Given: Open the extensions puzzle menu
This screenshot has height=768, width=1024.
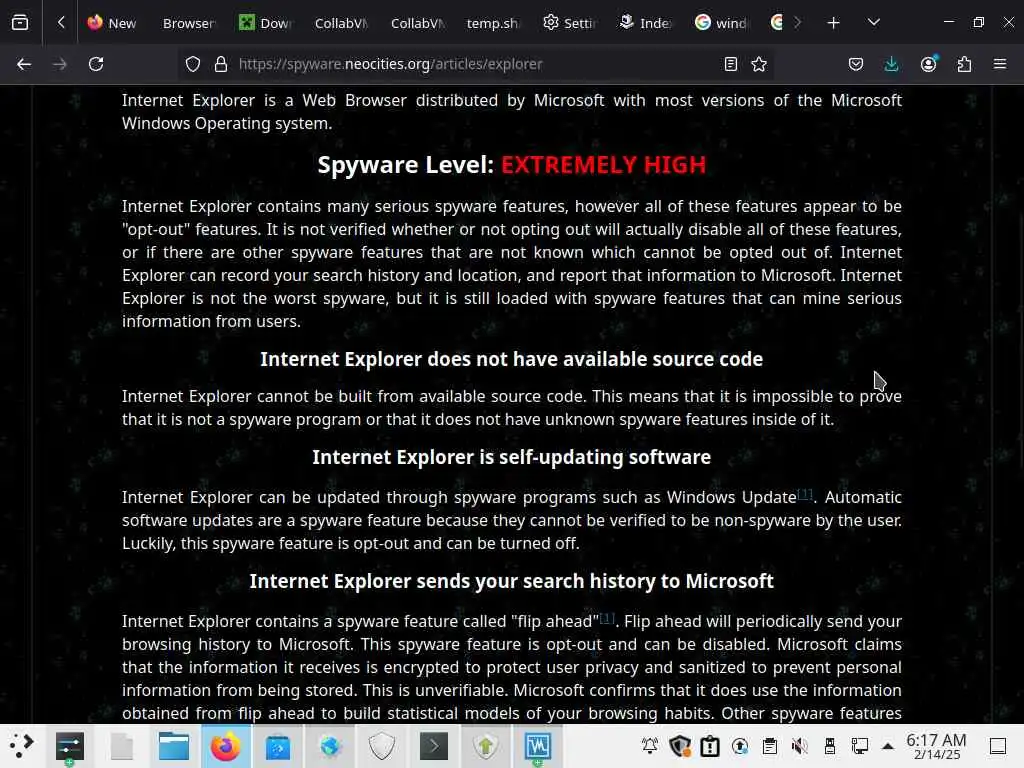Looking at the screenshot, I should (x=964, y=64).
